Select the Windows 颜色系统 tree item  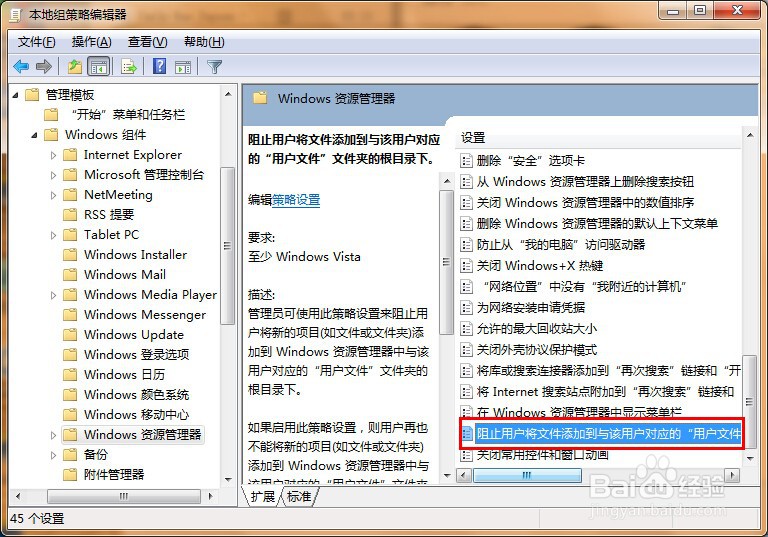(x=136, y=394)
